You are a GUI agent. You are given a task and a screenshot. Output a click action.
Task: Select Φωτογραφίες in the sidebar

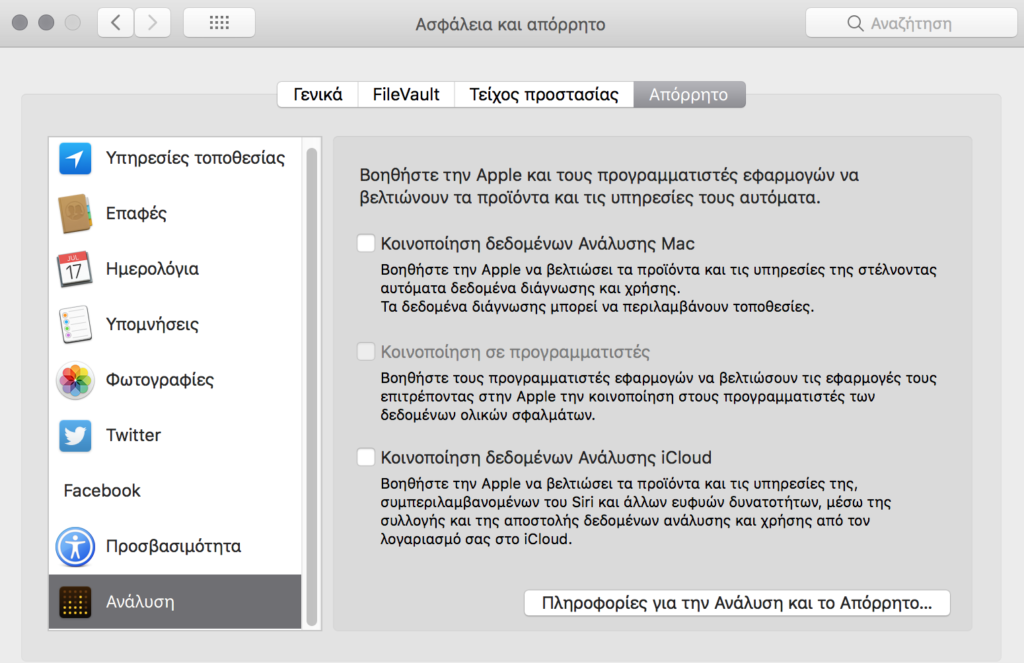(175, 380)
